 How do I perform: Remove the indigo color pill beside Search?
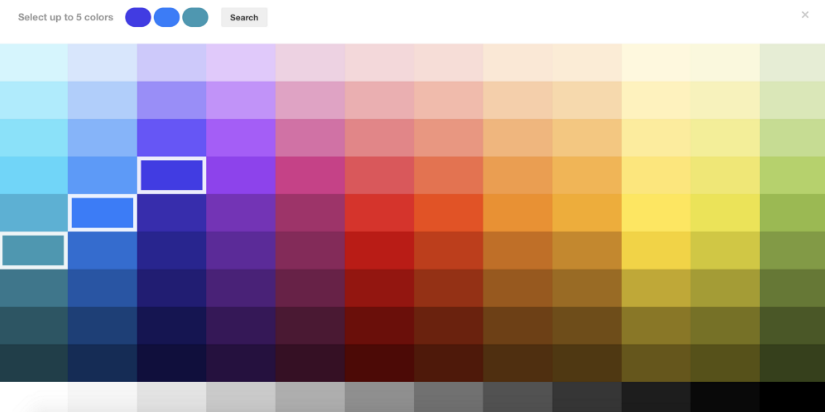(x=138, y=17)
